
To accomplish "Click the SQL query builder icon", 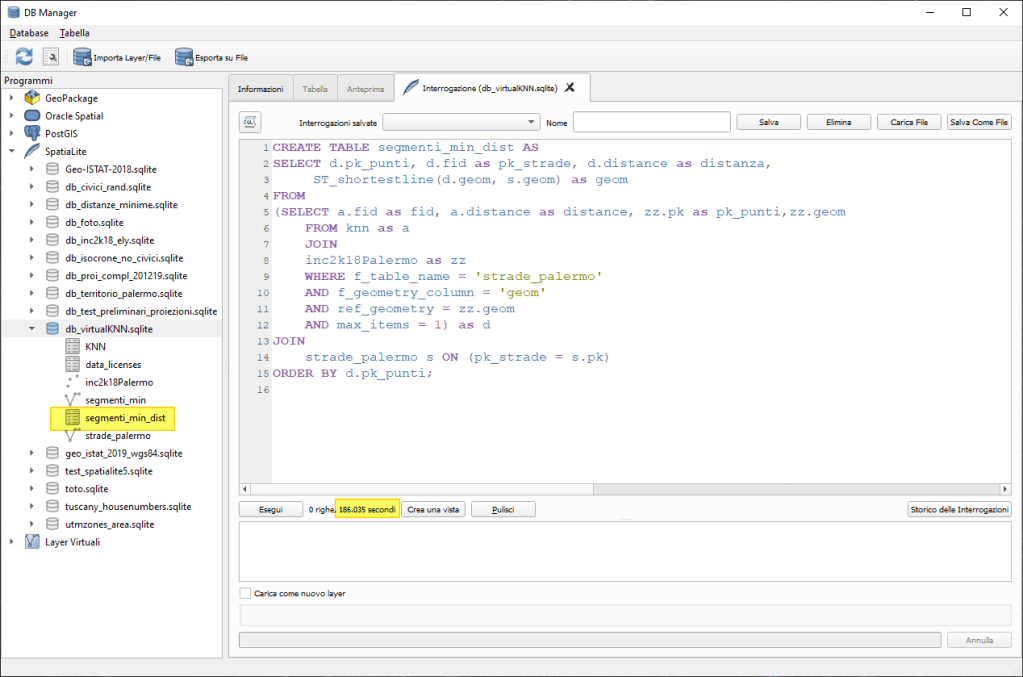I will point(250,122).
